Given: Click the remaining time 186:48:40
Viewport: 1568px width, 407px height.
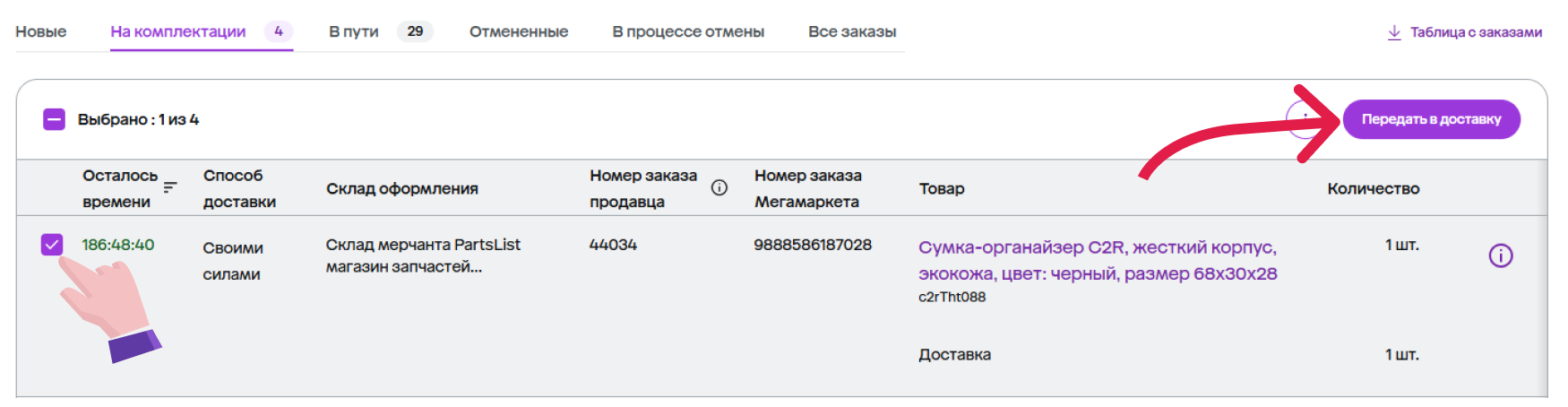Looking at the screenshot, I should [x=118, y=245].
